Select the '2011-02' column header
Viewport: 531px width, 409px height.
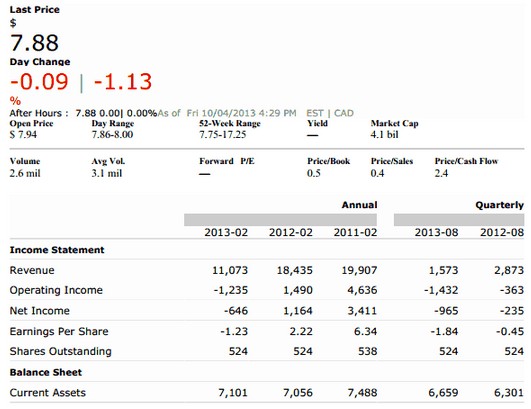pos(355,233)
